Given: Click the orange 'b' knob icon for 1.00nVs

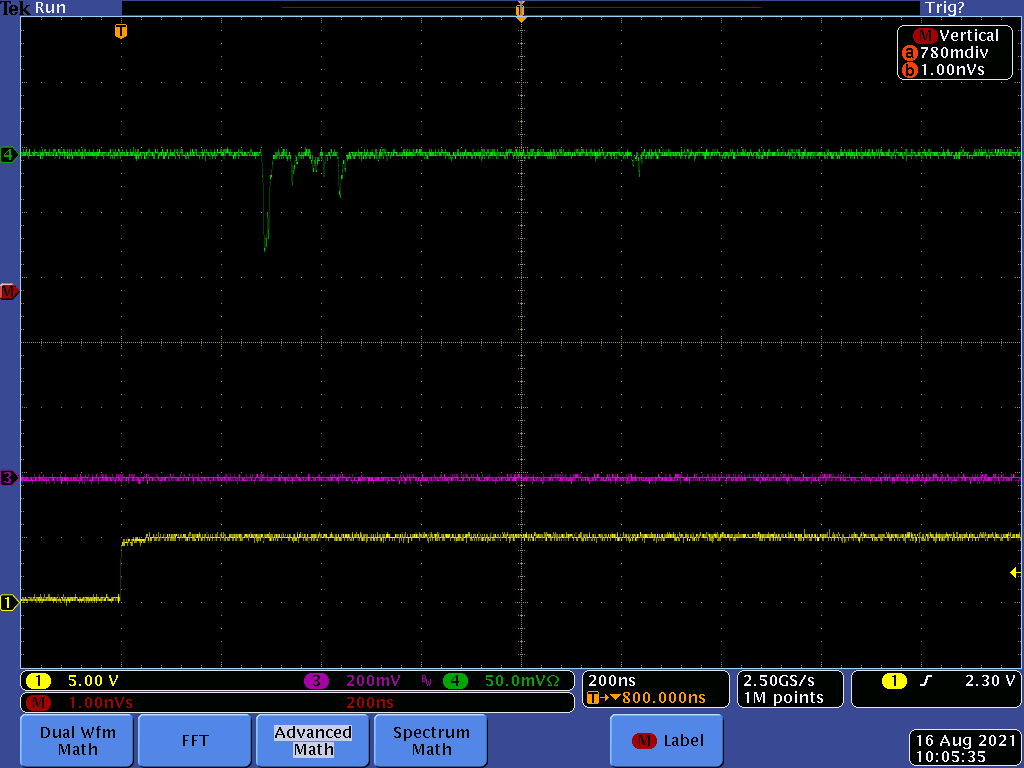Looking at the screenshot, I should (x=909, y=70).
